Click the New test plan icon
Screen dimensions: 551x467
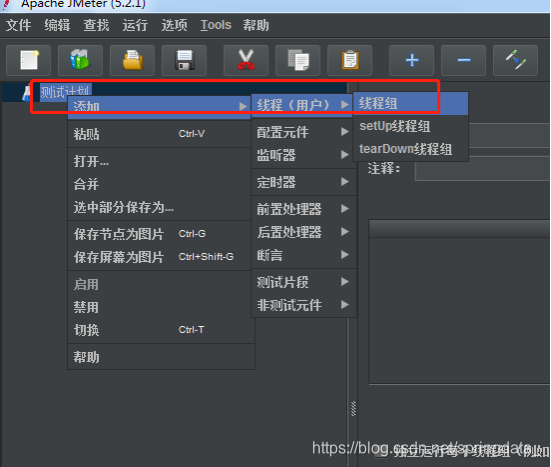click(28, 60)
